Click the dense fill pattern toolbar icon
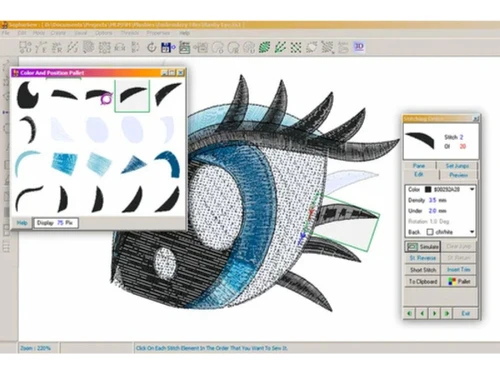500x375 pixels. pos(88,47)
